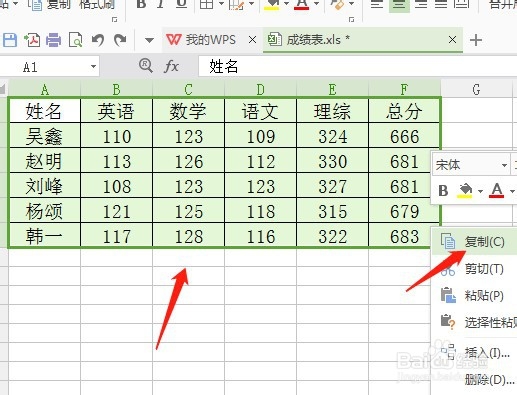
Task: Choose 选择性粘贴 from the context menu
Action: tap(475, 322)
